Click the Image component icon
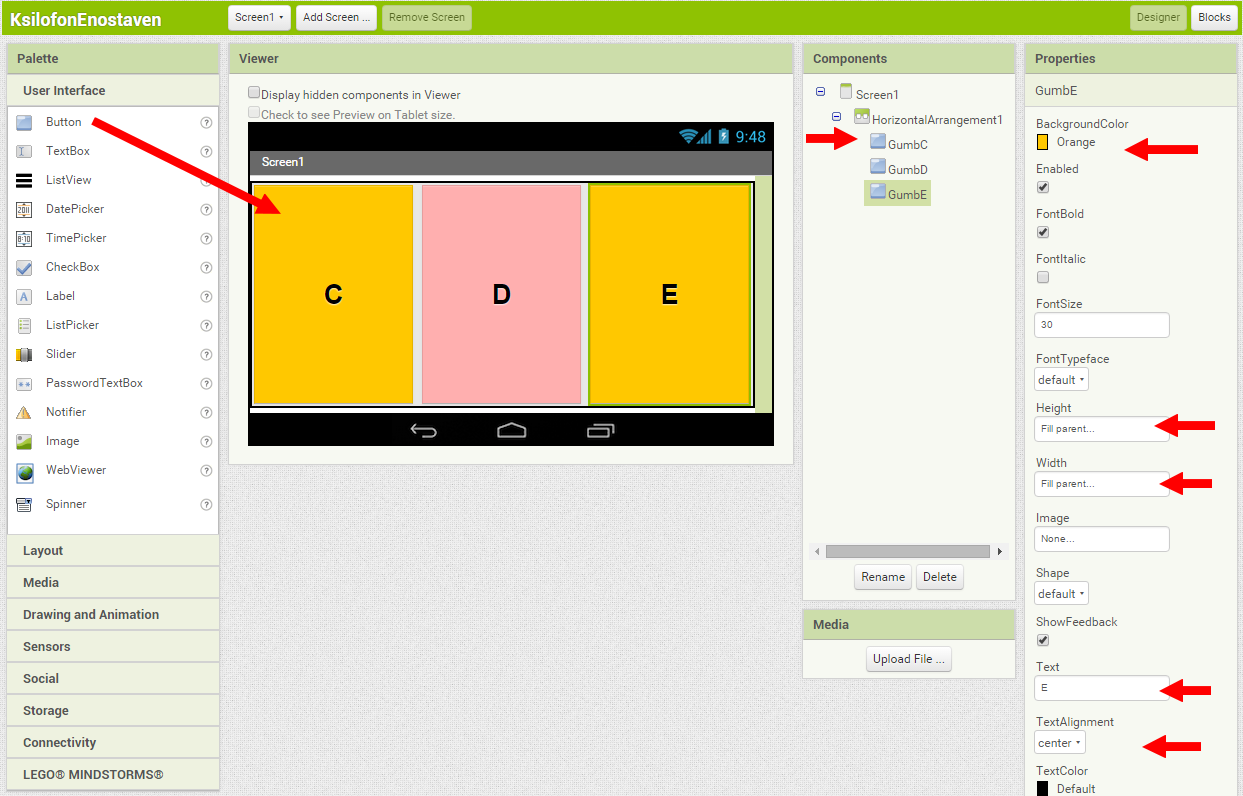 point(25,442)
